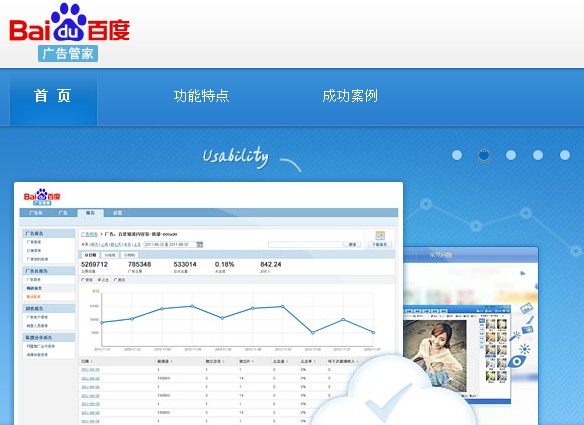584x425 pixels.
Task: Switch to the 功能特点 tab
Action: point(201,96)
